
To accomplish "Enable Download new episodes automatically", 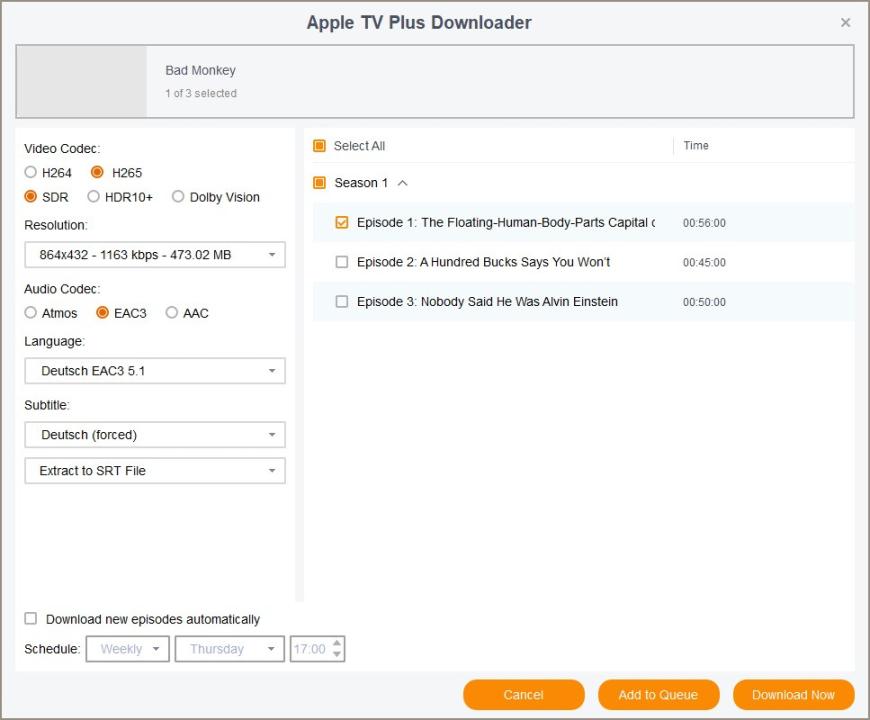I will [31, 619].
